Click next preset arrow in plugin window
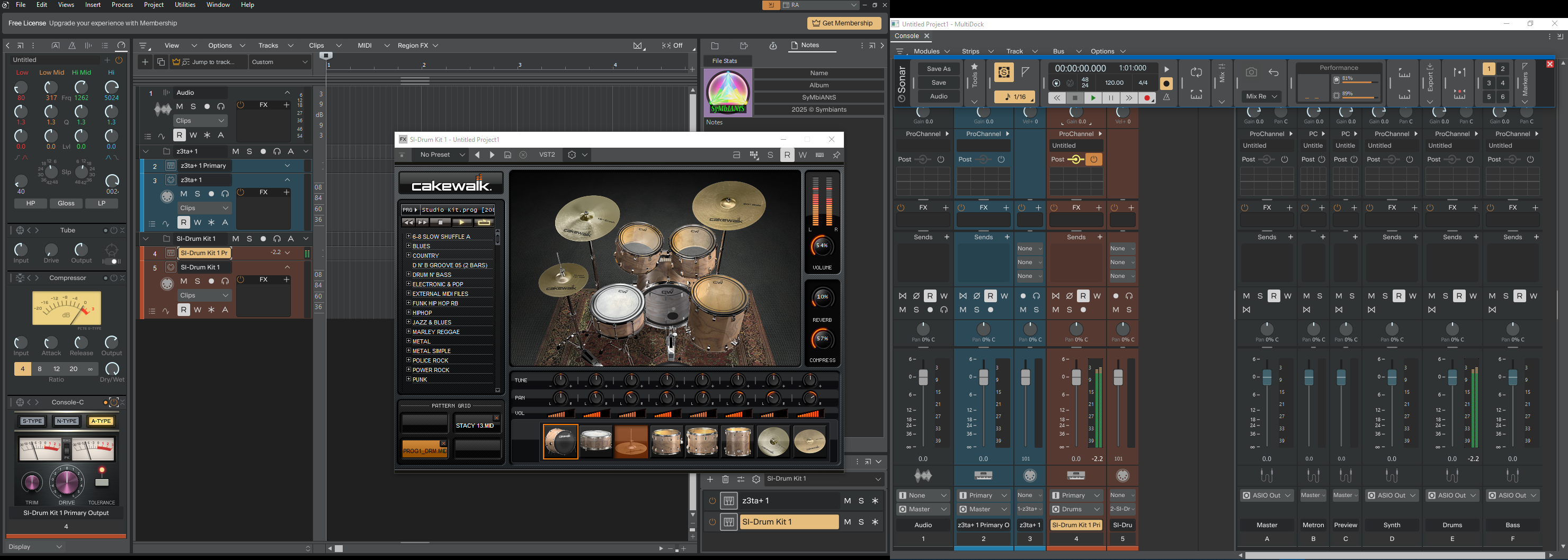 (x=493, y=155)
